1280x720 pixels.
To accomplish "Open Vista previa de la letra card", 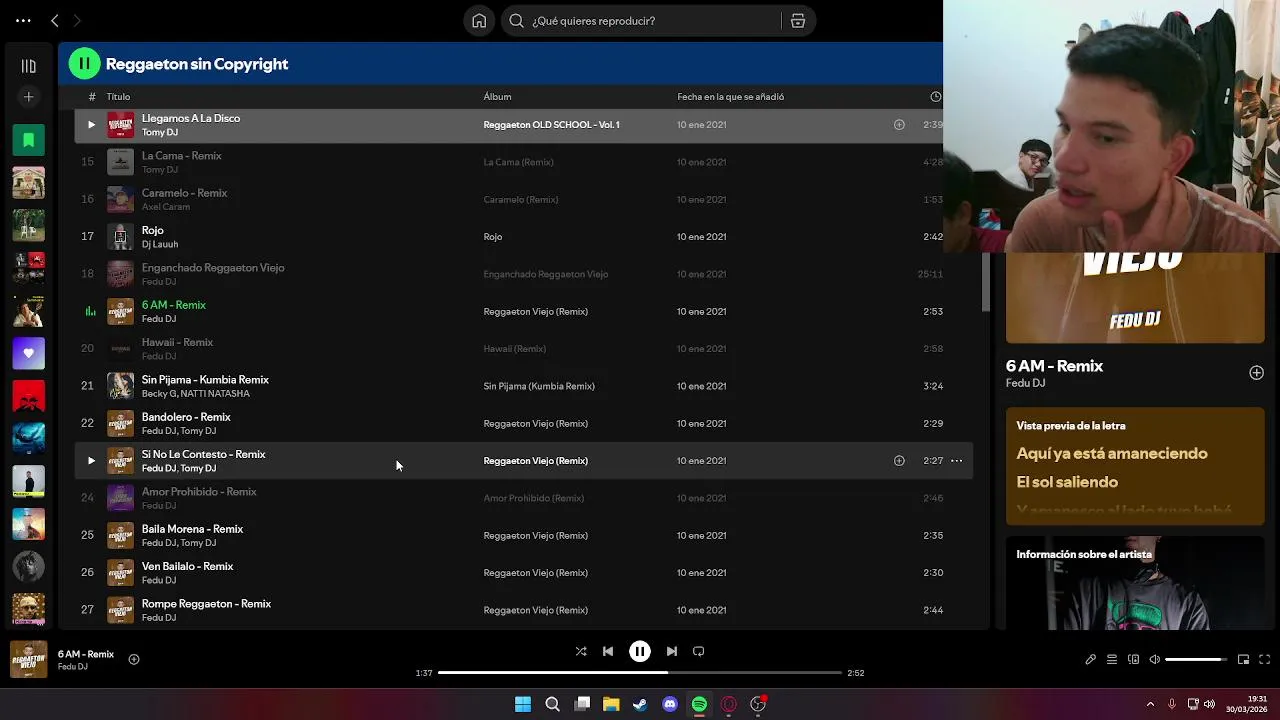I will (x=1135, y=465).
